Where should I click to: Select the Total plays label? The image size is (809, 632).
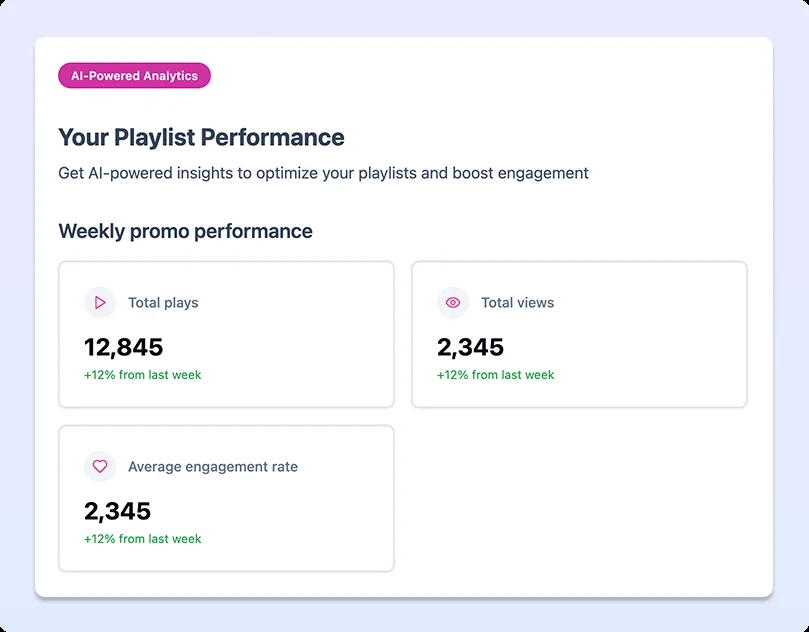point(163,302)
